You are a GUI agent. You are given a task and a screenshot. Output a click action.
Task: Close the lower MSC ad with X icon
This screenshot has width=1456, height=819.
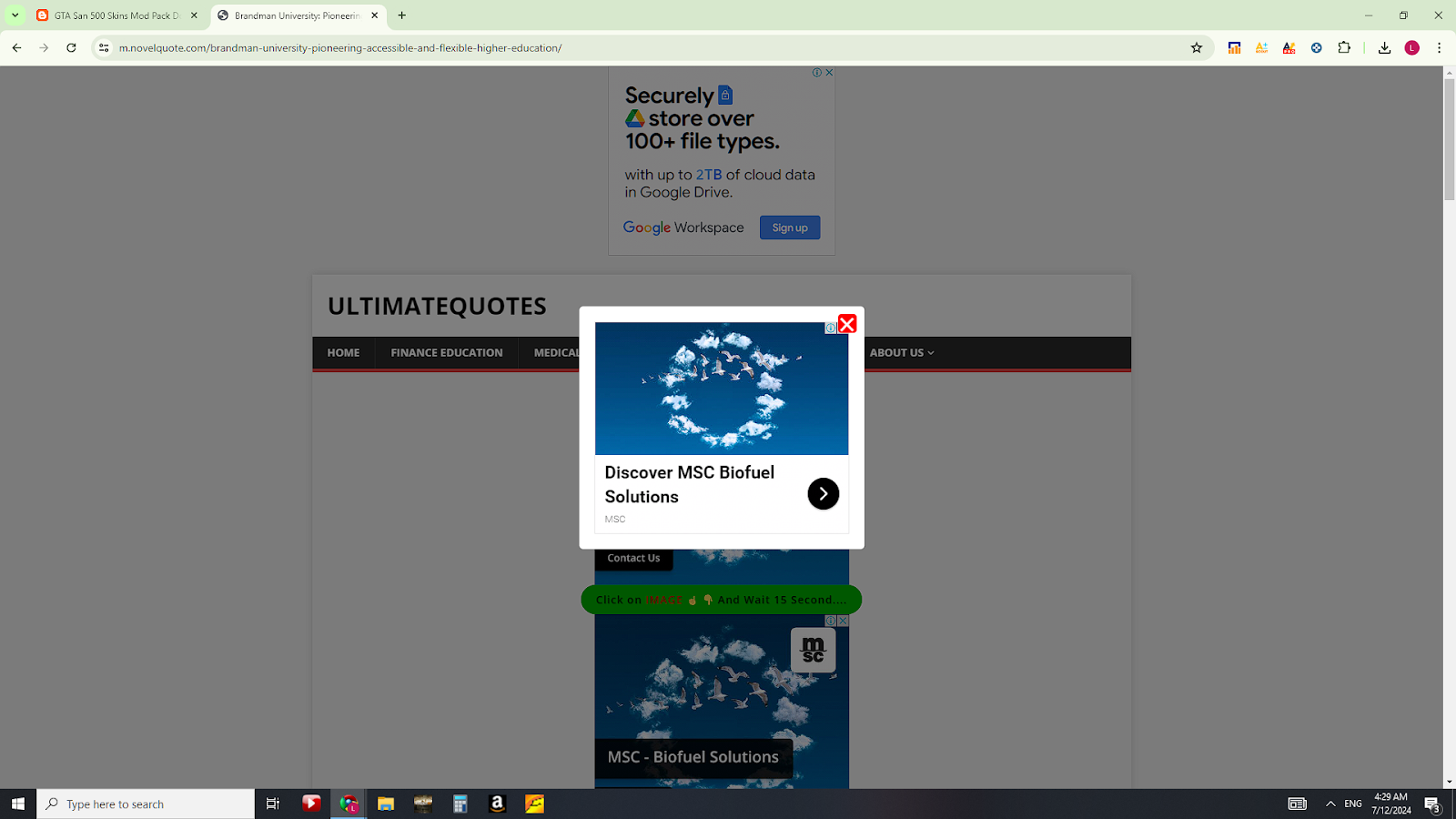click(x=843, y=621)
